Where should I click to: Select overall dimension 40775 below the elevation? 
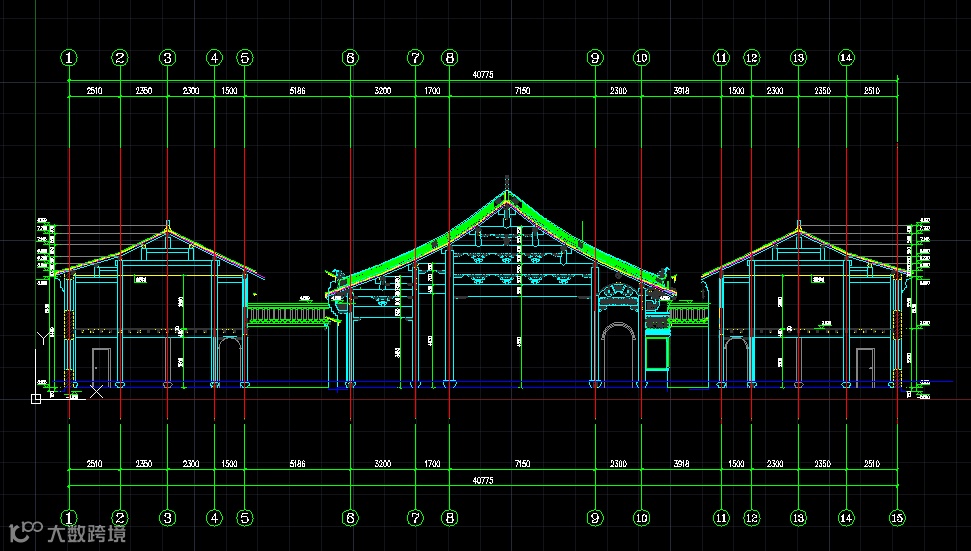(483, 480)
